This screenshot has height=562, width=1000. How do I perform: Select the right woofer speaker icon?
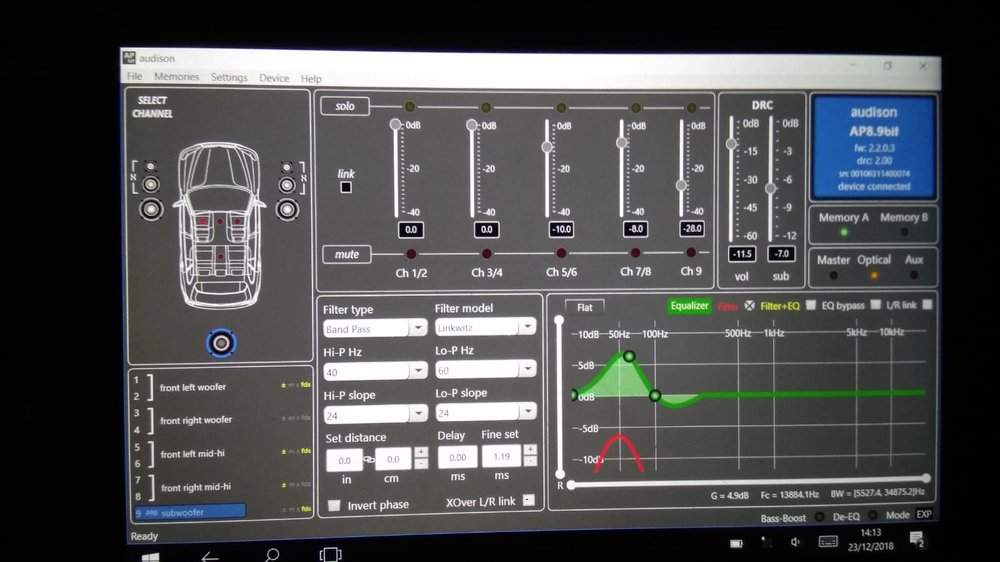tap(287, 209)
